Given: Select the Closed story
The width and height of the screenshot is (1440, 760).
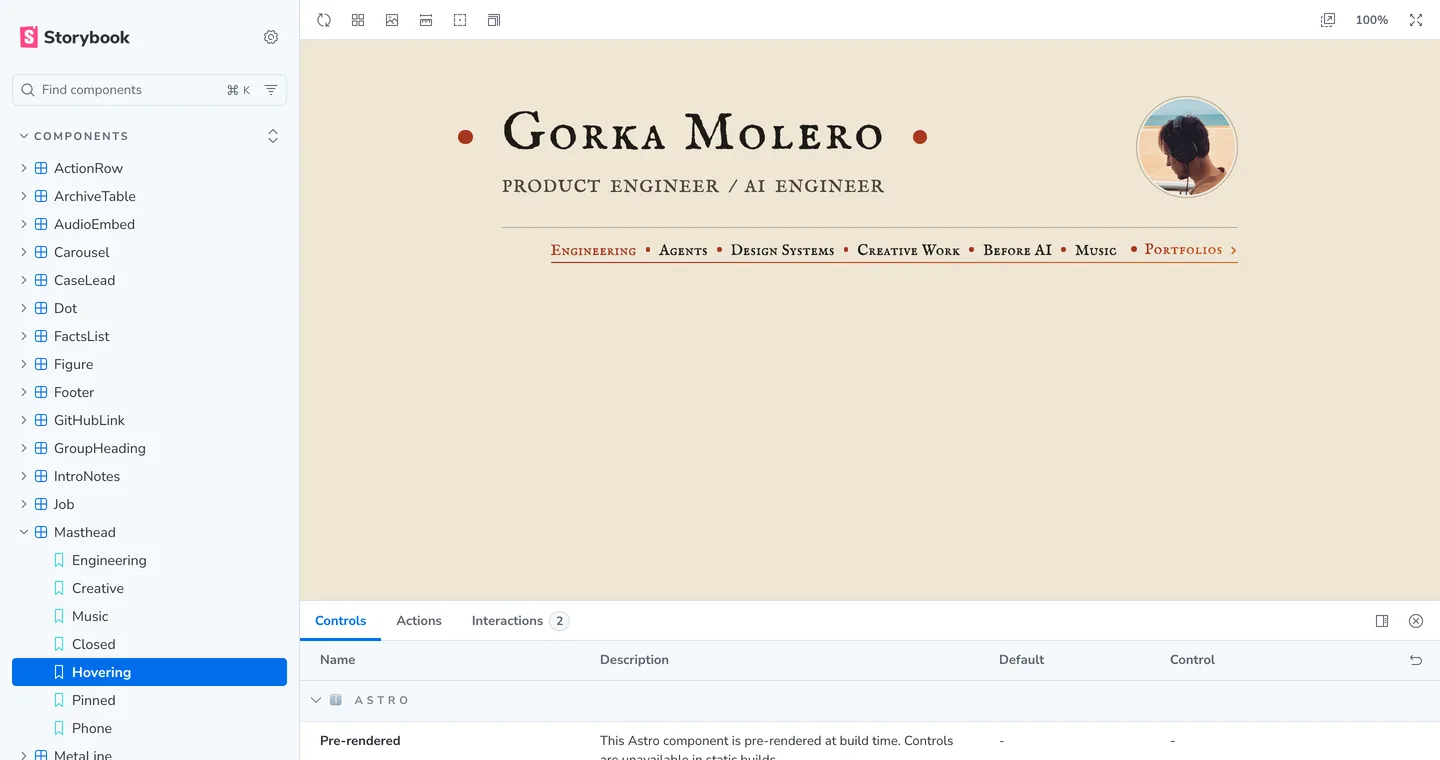Looking at the screenshot, I should point(93,644).
